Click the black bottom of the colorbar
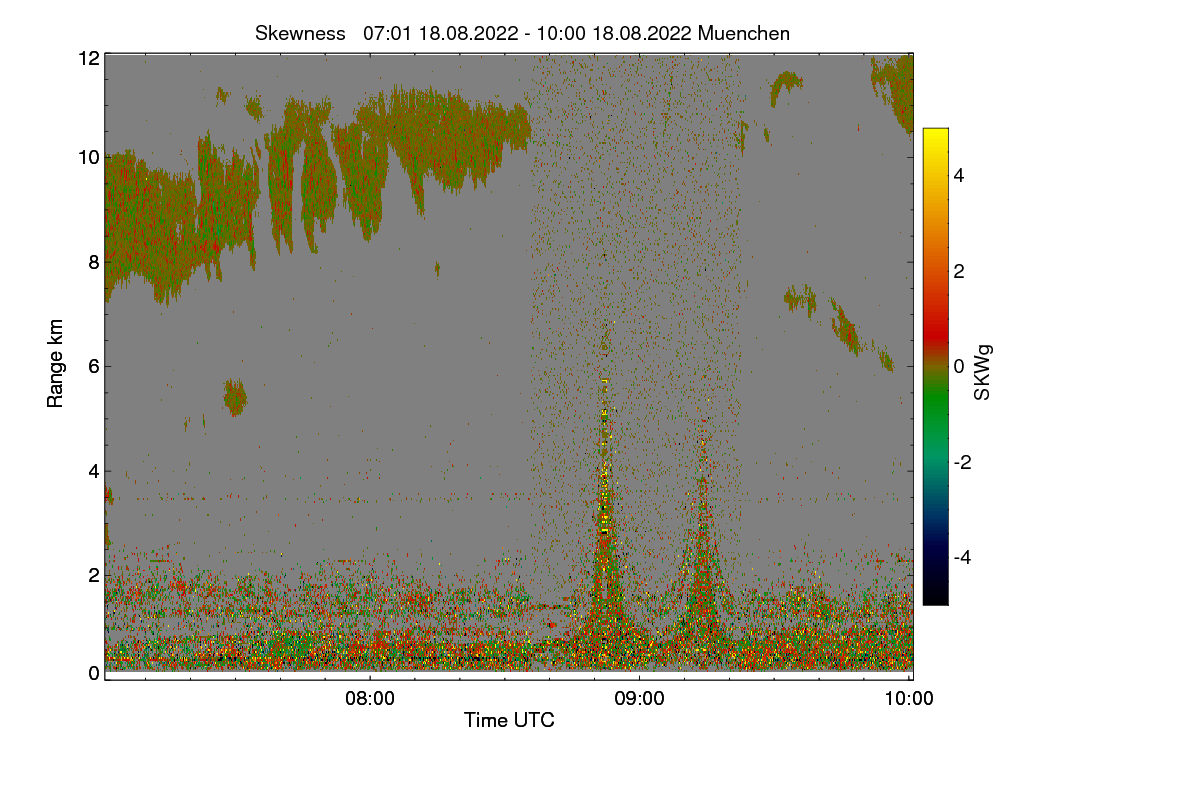The width and height of the screenshot is (1200, 800). pos(935,595)
